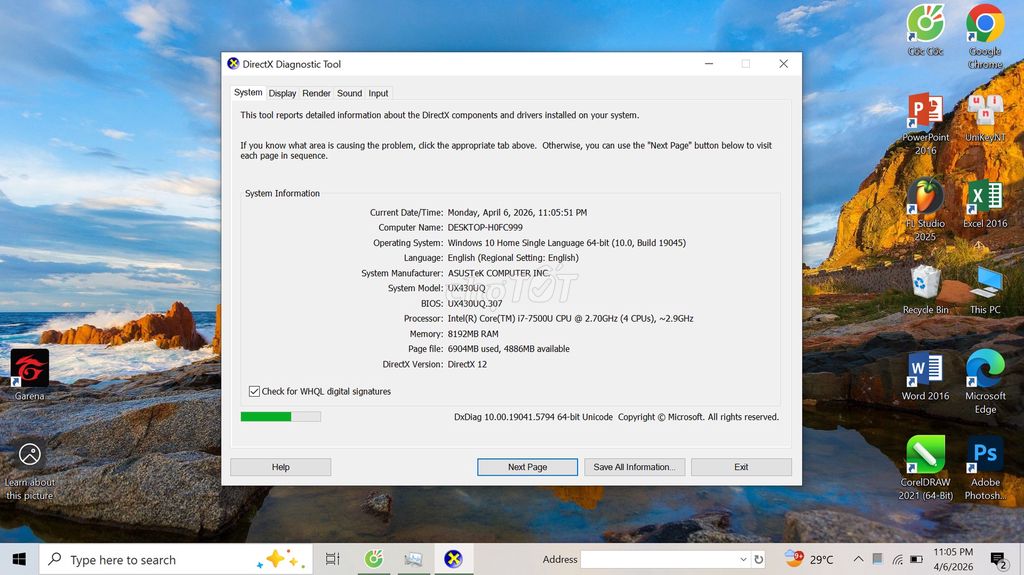Open the notification center icon
This screenshot has height=575, width=1024.
[x=998, y=560]
